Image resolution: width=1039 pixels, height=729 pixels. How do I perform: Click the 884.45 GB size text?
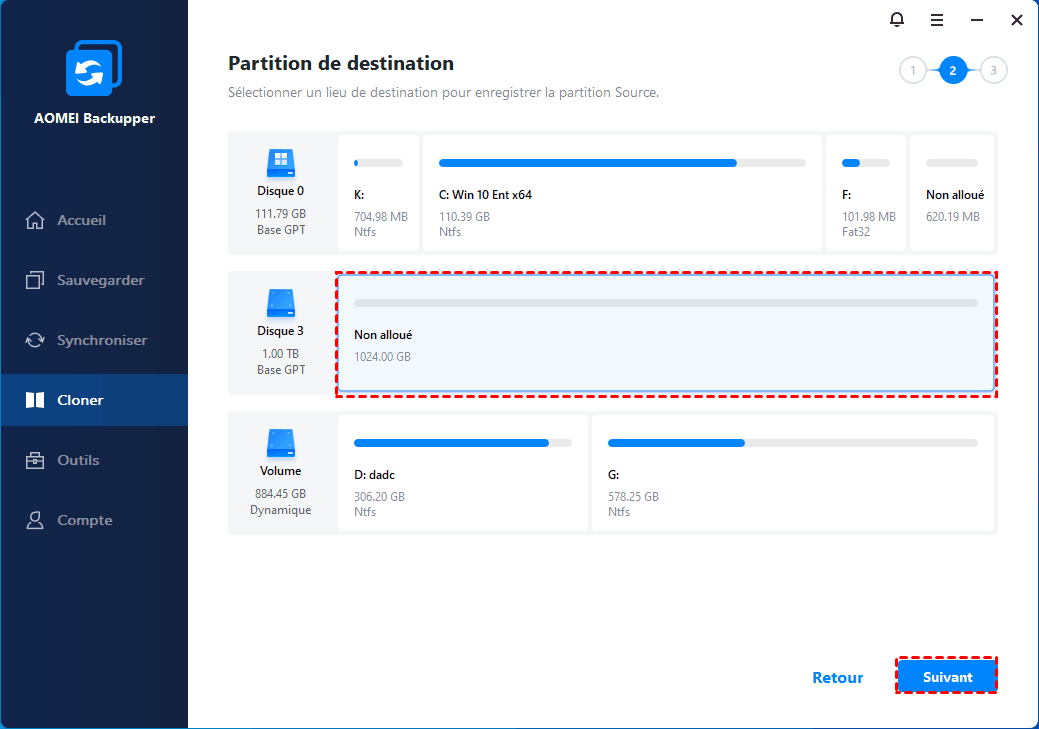[x=280, y=494]
